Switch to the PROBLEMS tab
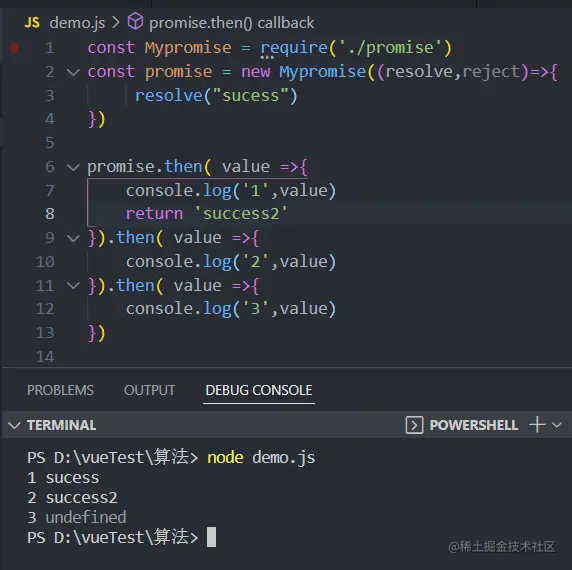Screen dimensions: 572x570 pyautogui.click(x=61, y=390)
